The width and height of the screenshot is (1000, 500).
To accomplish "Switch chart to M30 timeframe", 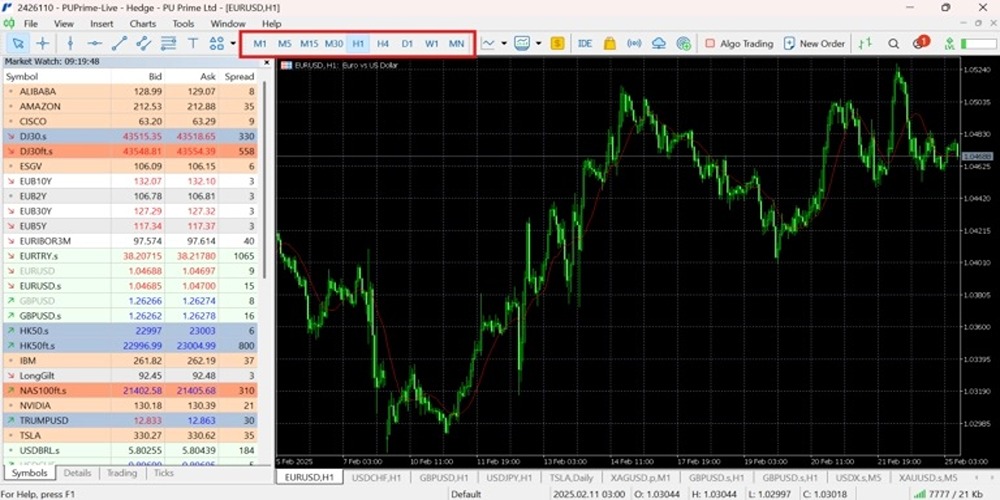I will click(x=334, y=44).
